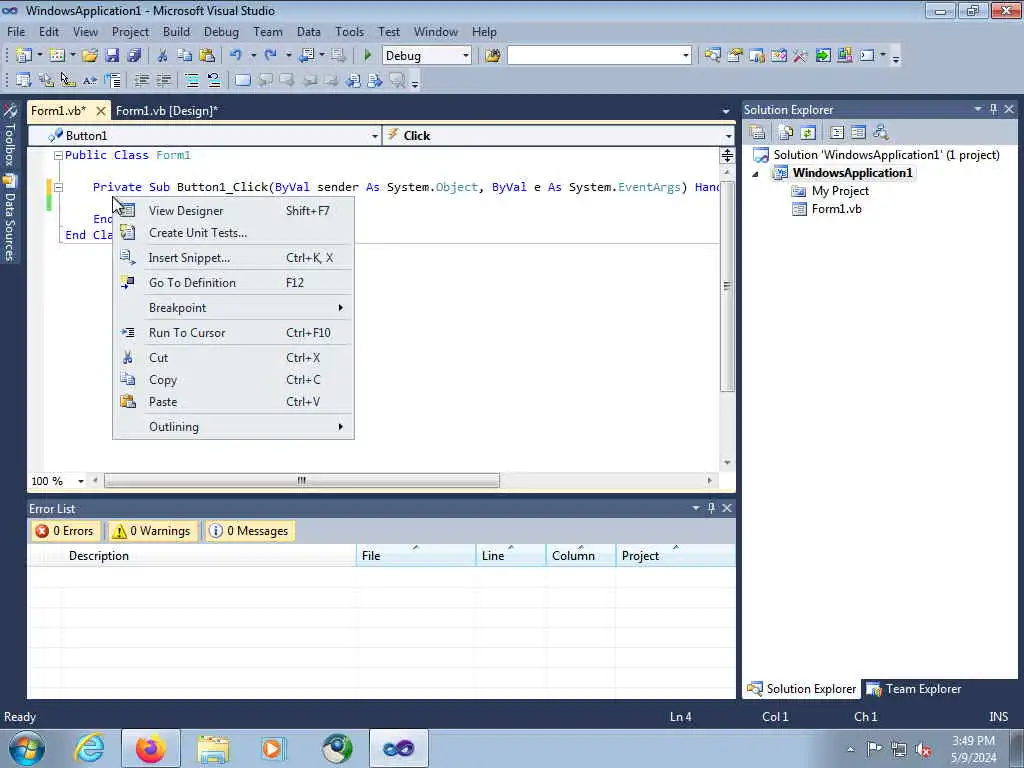Sort by the Project column header
Image resolution: width=1024 pixels, height=768 pixels.
point(675,556)
